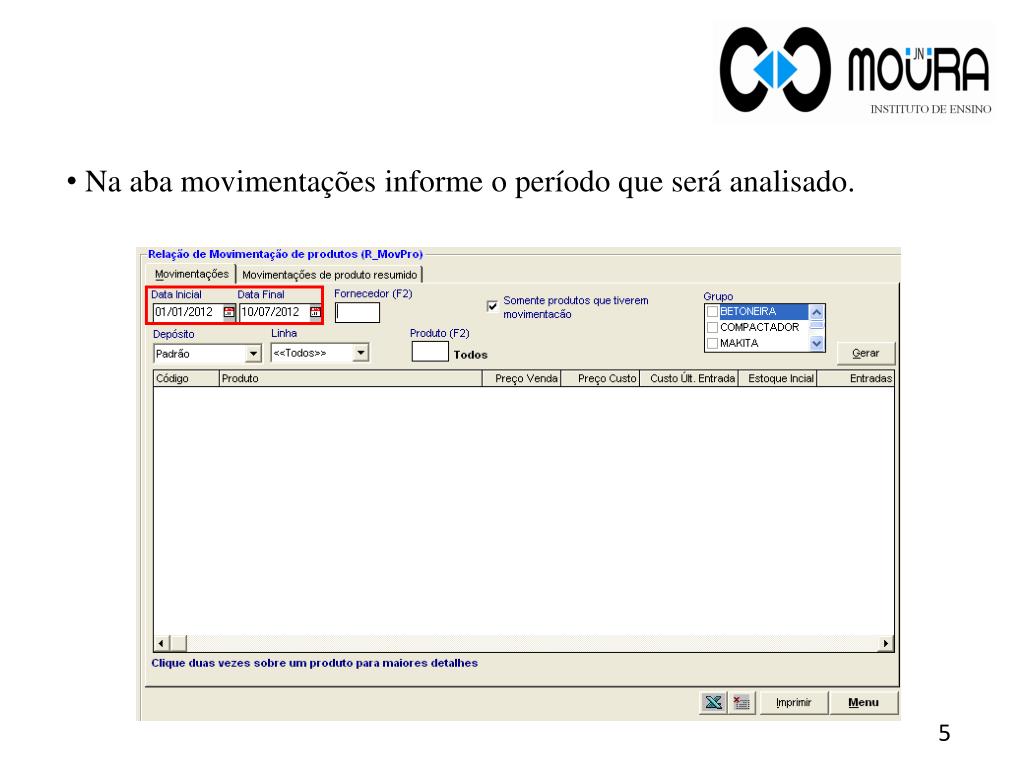
Task: Click the table horizontal scroll left arrow
Action: (x=161, y=643)
